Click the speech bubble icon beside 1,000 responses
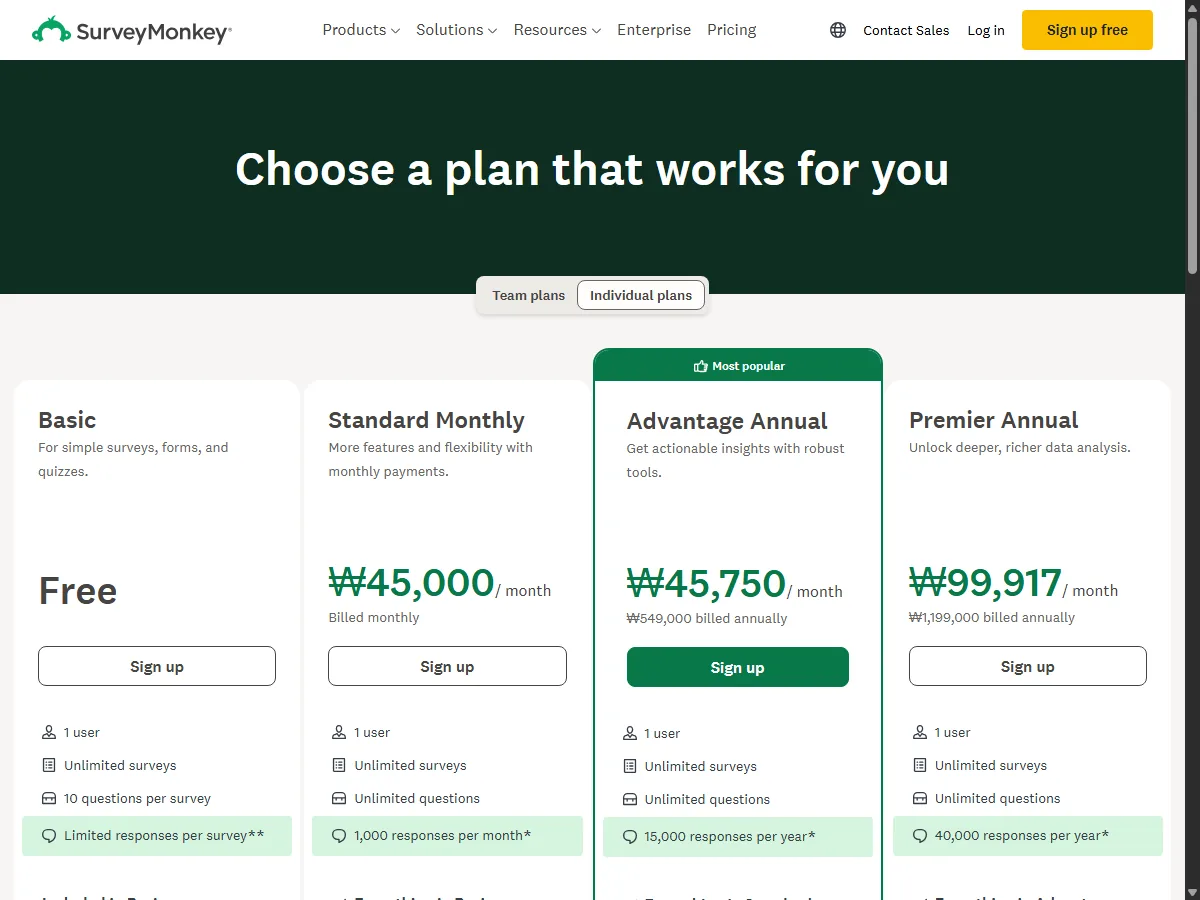 coord(339,835)
